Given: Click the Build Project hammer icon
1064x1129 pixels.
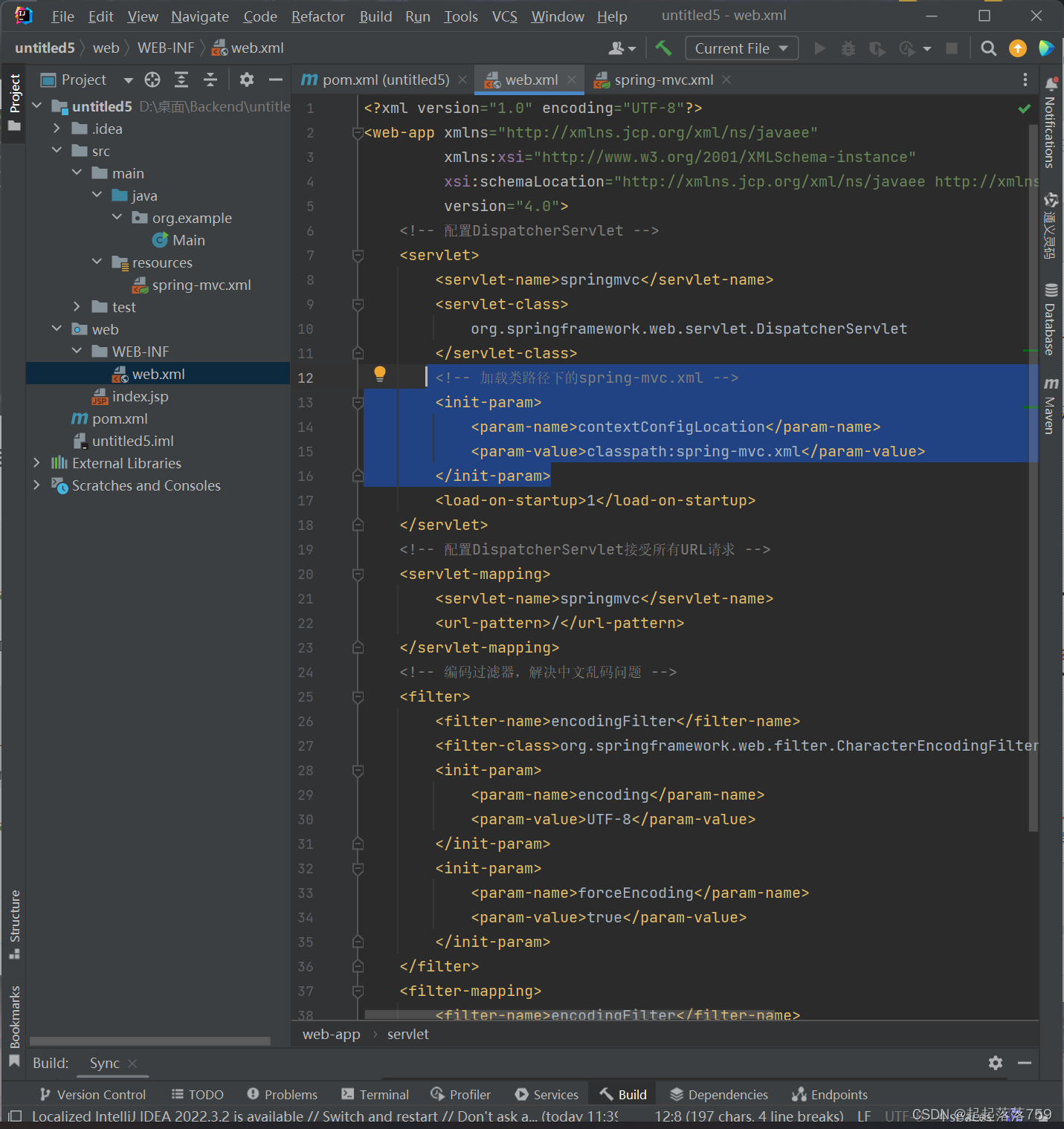Looking at the screenshot, I should coord(663,48).
